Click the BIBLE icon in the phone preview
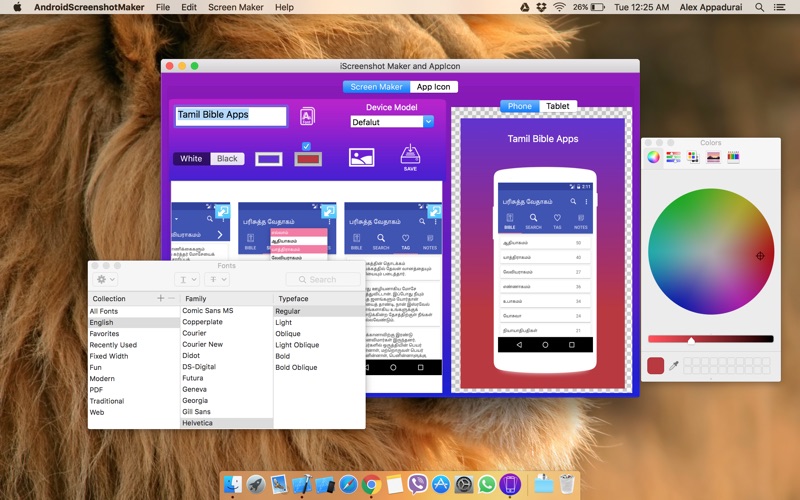Viewport: 800px width, 500px height. (x=510, y=220)
